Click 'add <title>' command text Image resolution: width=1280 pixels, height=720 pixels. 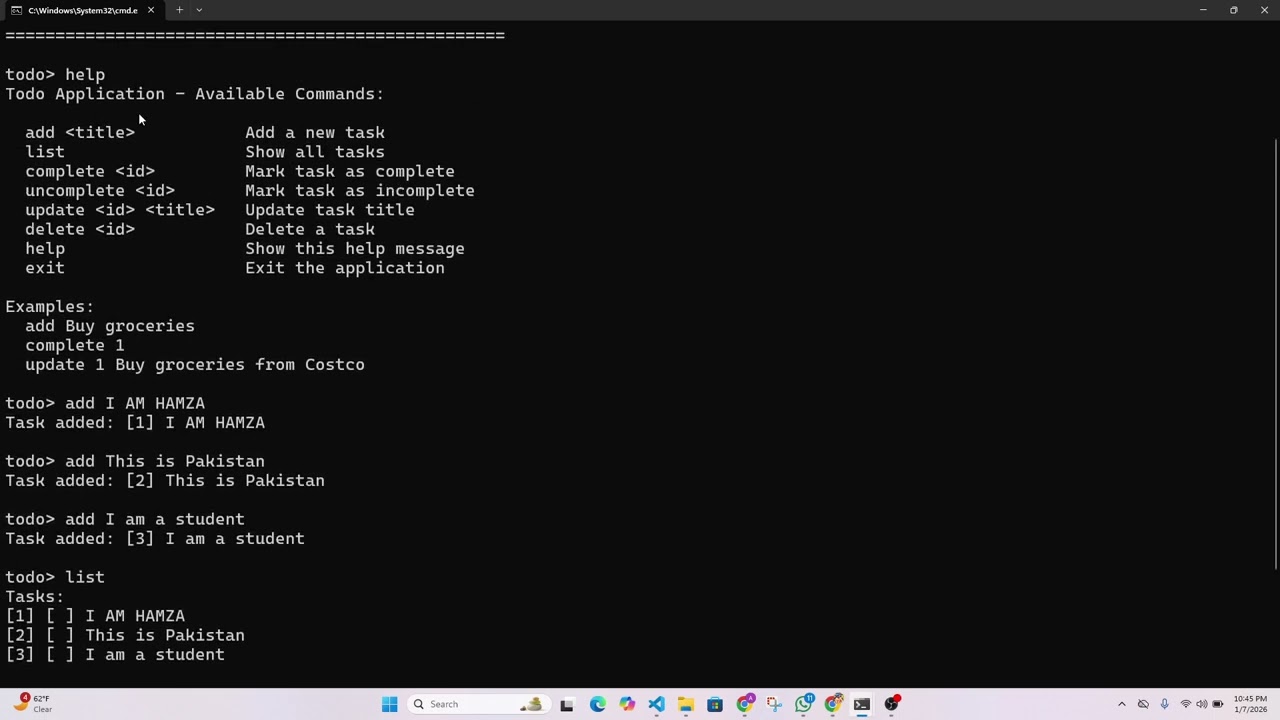(80, 132)
